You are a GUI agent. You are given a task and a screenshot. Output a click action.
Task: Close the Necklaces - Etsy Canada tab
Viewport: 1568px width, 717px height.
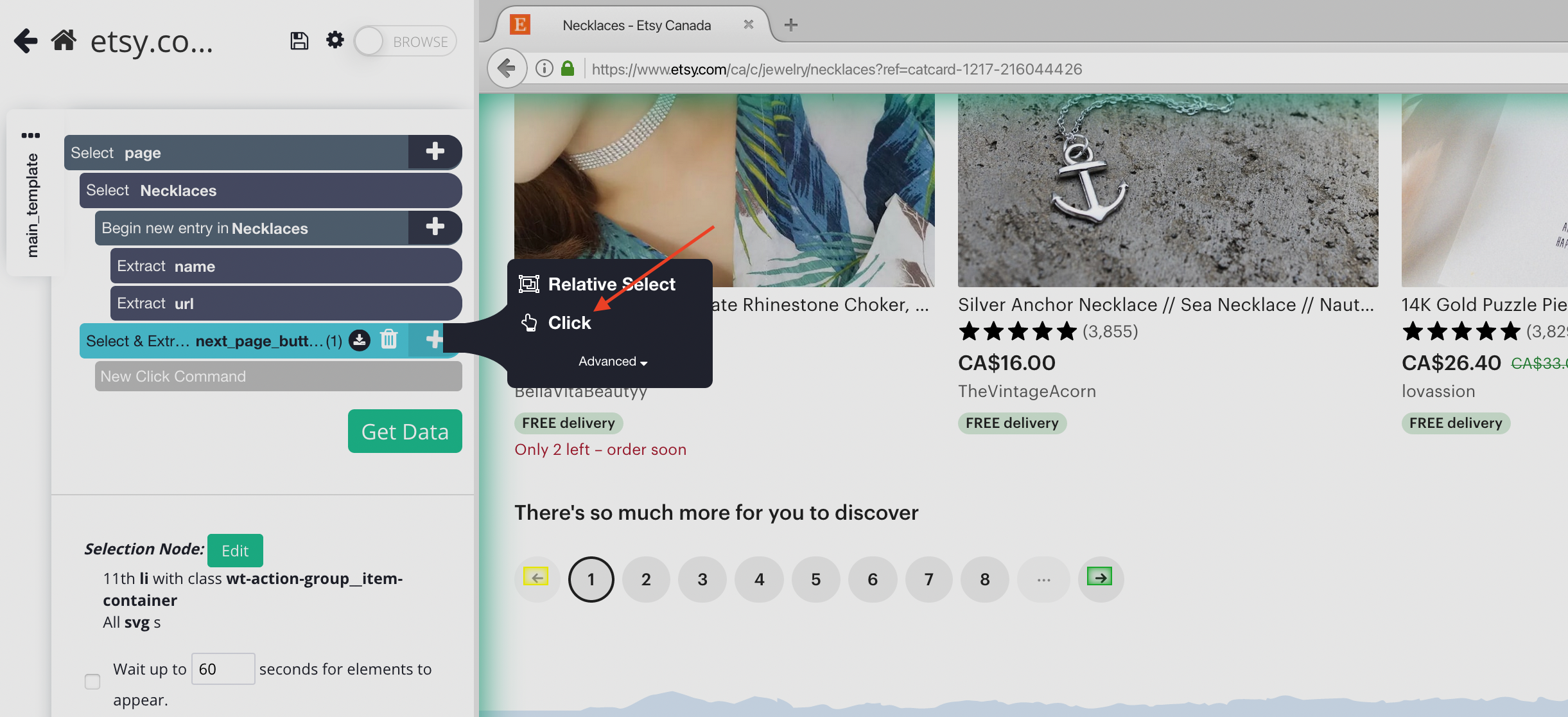pyautogui.click(x=748, y=24)
